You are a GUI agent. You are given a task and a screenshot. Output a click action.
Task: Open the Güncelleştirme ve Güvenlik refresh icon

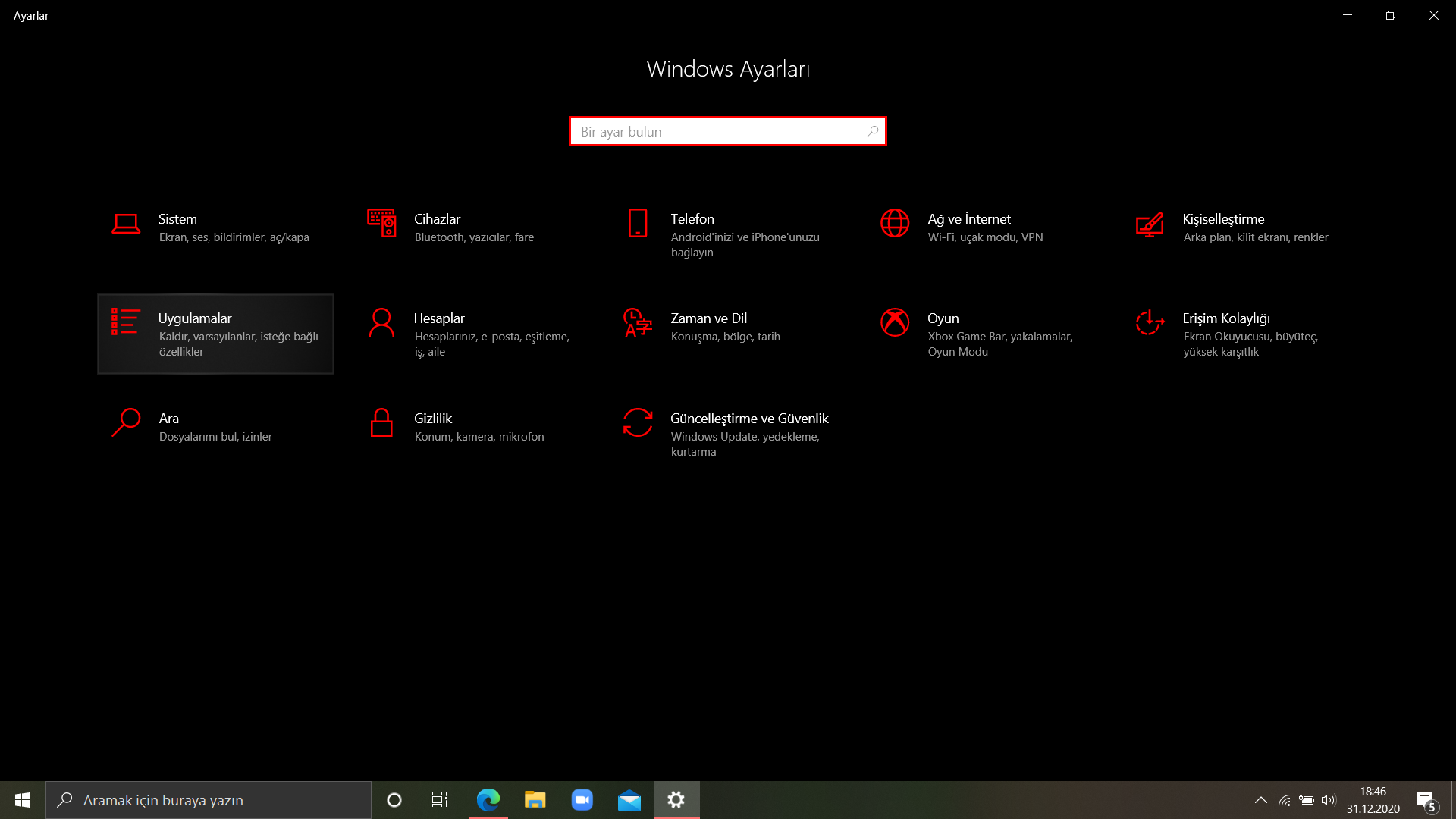coord(638,423)
